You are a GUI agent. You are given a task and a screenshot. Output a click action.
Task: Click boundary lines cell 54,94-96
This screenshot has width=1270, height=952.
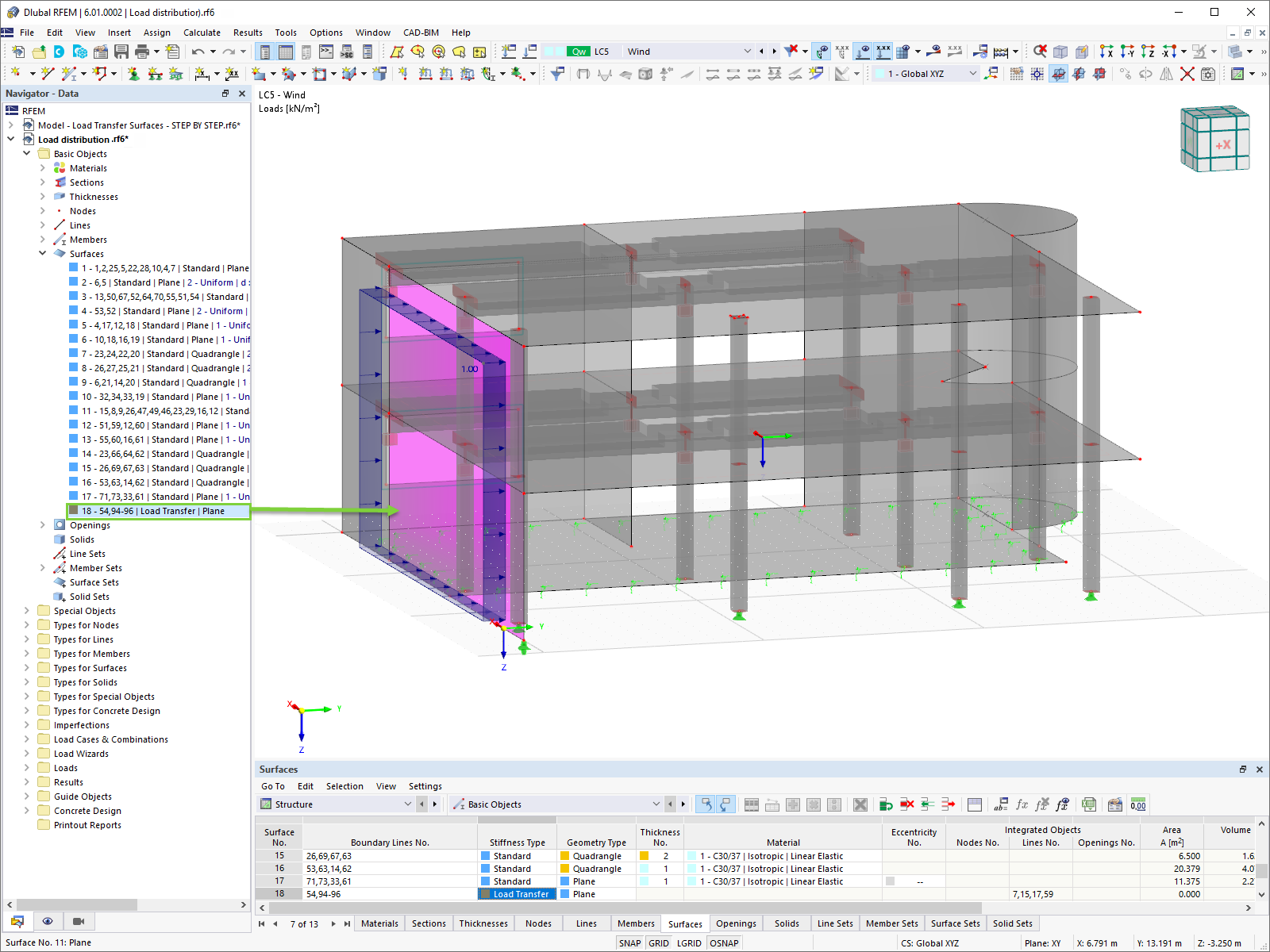coord(390,894)
